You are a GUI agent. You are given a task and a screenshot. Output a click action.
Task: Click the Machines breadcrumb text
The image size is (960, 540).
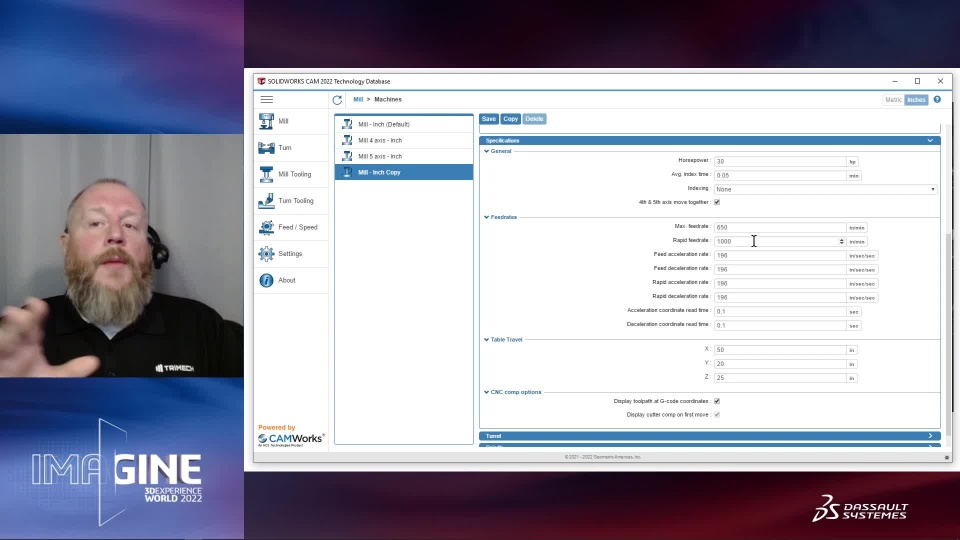[x=388, y=99]
